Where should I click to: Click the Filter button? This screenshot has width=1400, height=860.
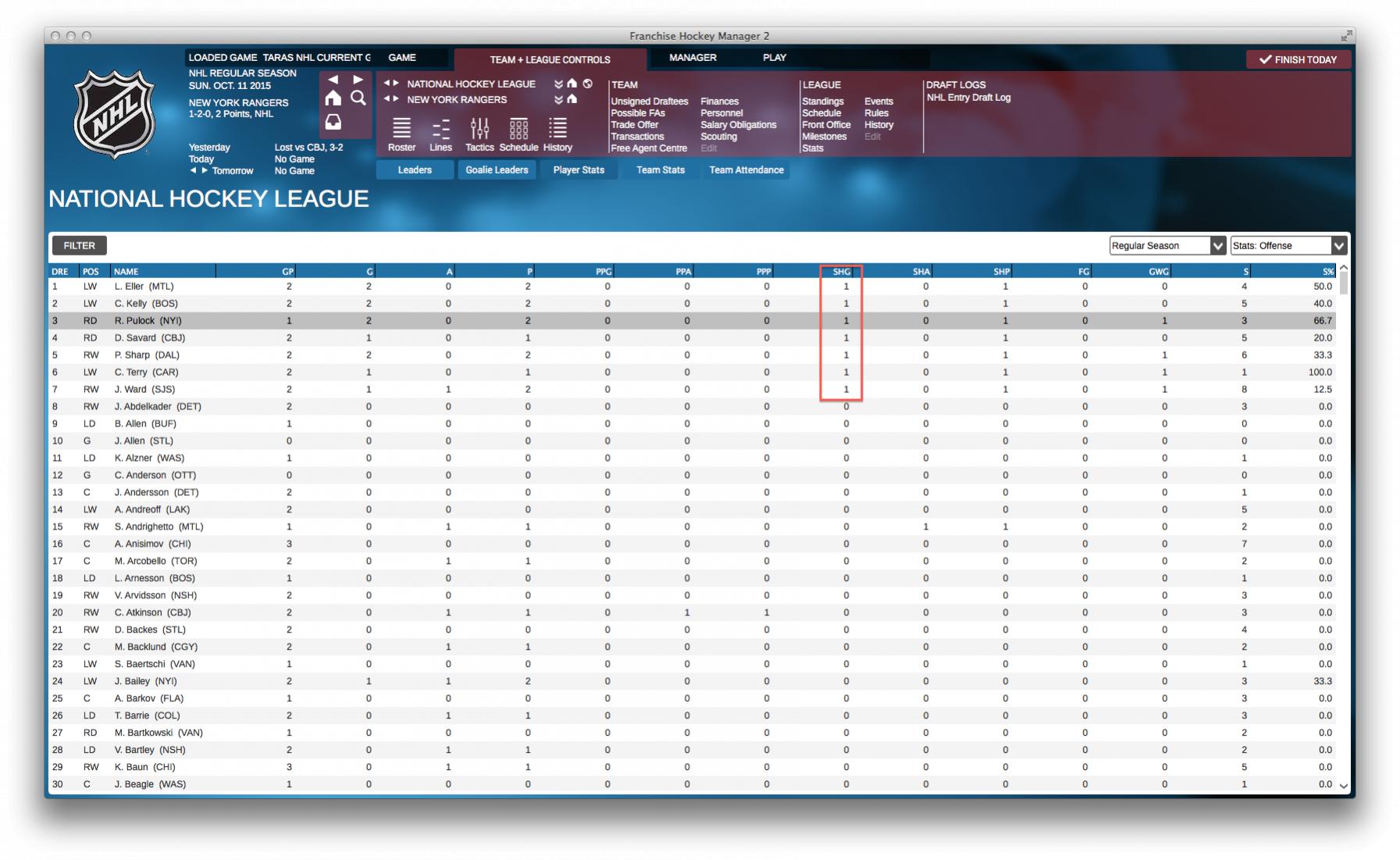[80, 245]
